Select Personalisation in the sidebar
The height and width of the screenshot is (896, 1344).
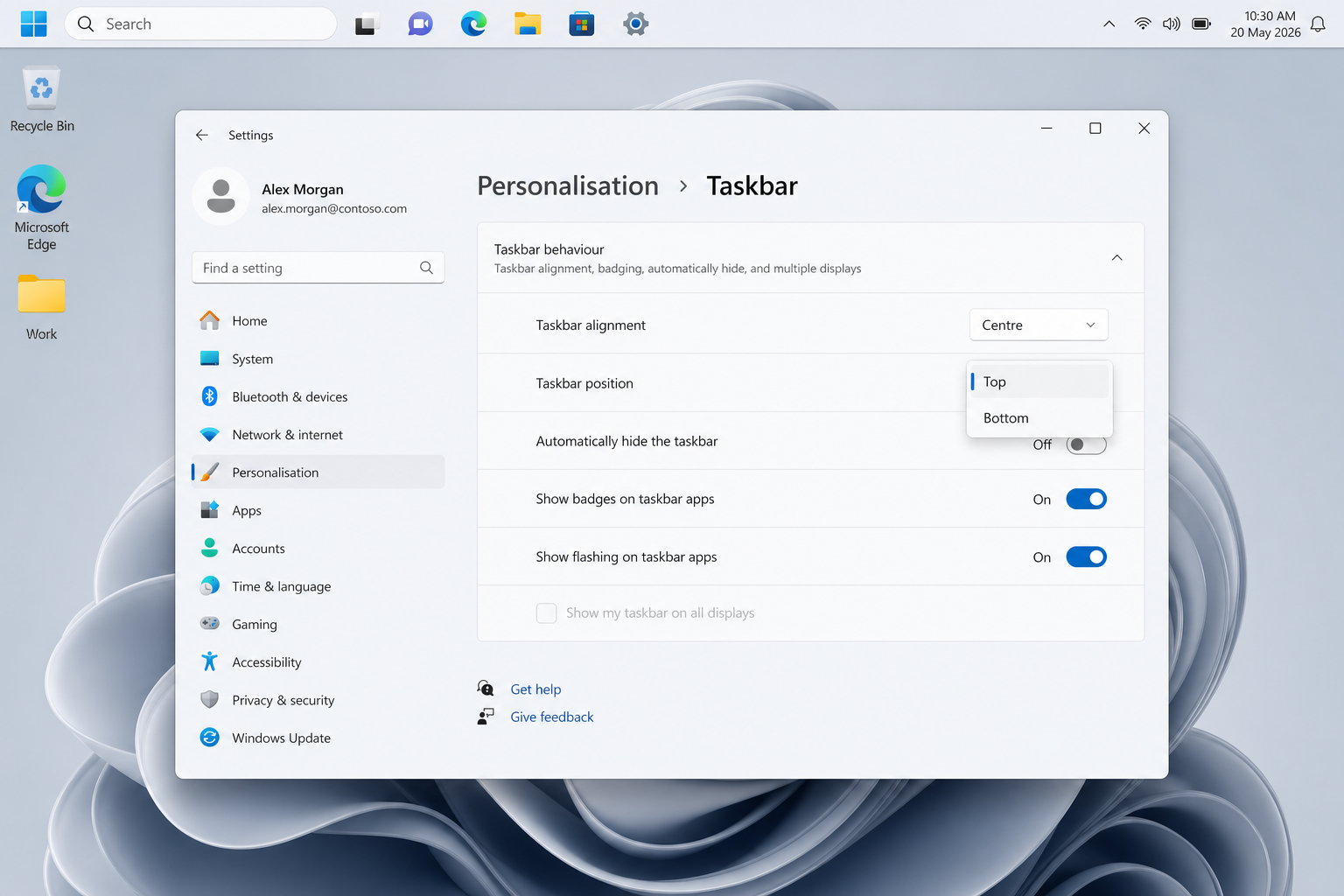coord(318,472)
